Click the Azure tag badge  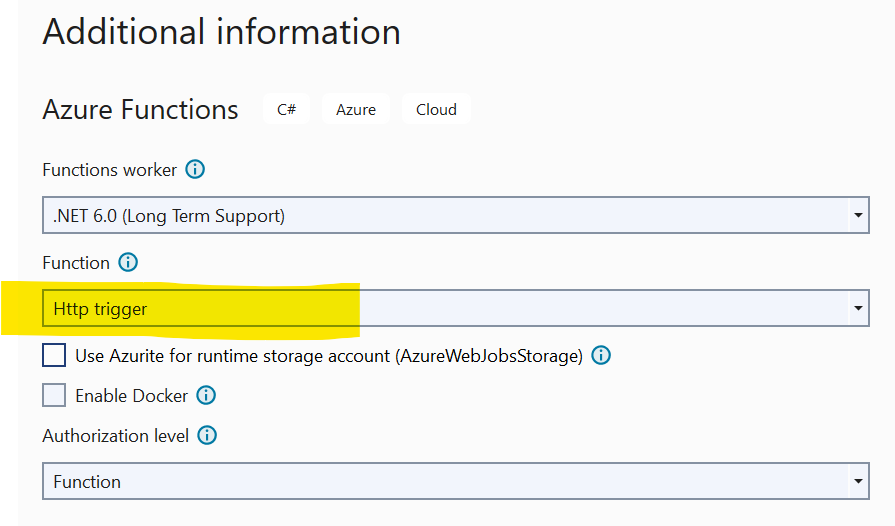356,110
